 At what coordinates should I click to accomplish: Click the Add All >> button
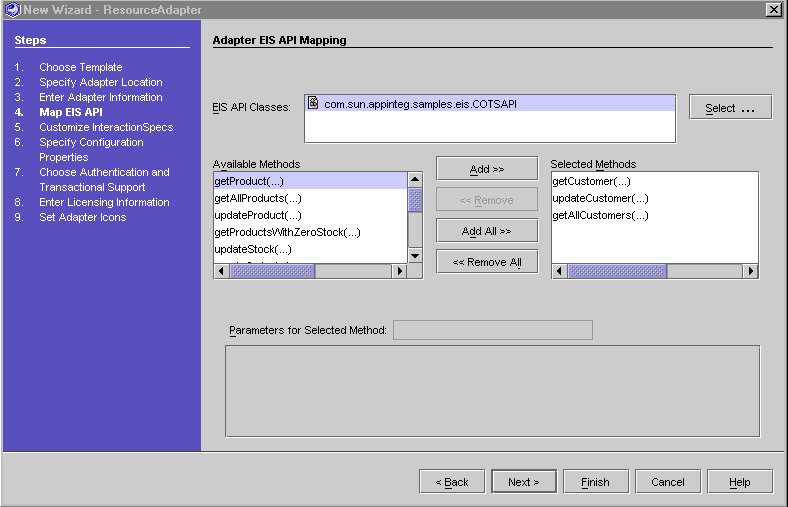point(486,231)
